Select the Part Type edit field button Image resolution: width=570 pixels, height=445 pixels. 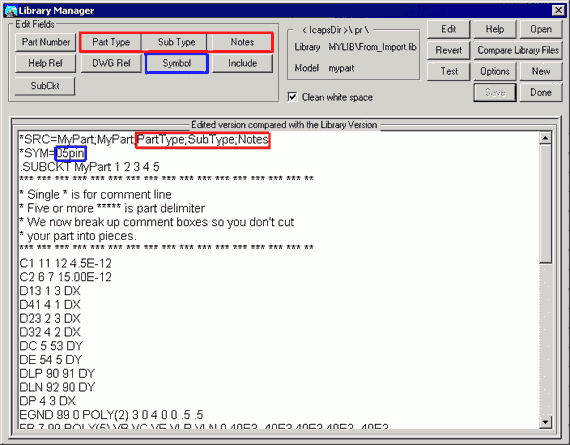[x=111, y=42]
